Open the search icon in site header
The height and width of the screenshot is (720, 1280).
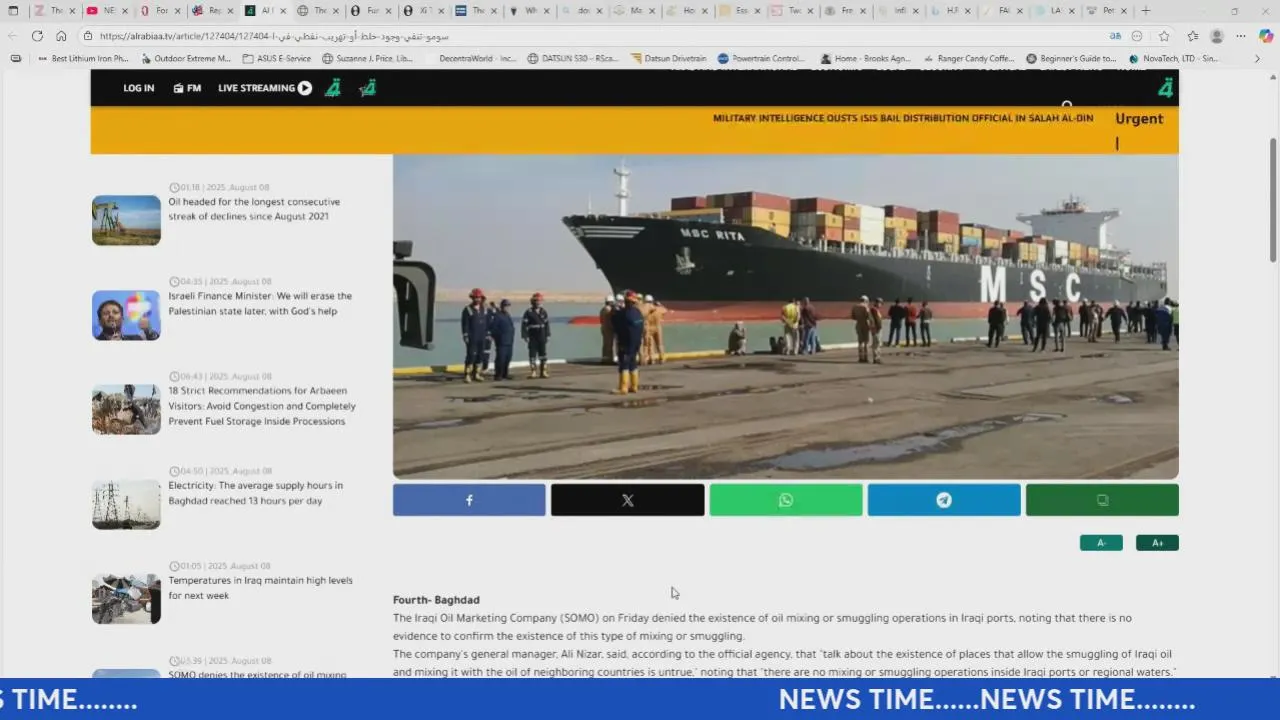point(1067,105)
